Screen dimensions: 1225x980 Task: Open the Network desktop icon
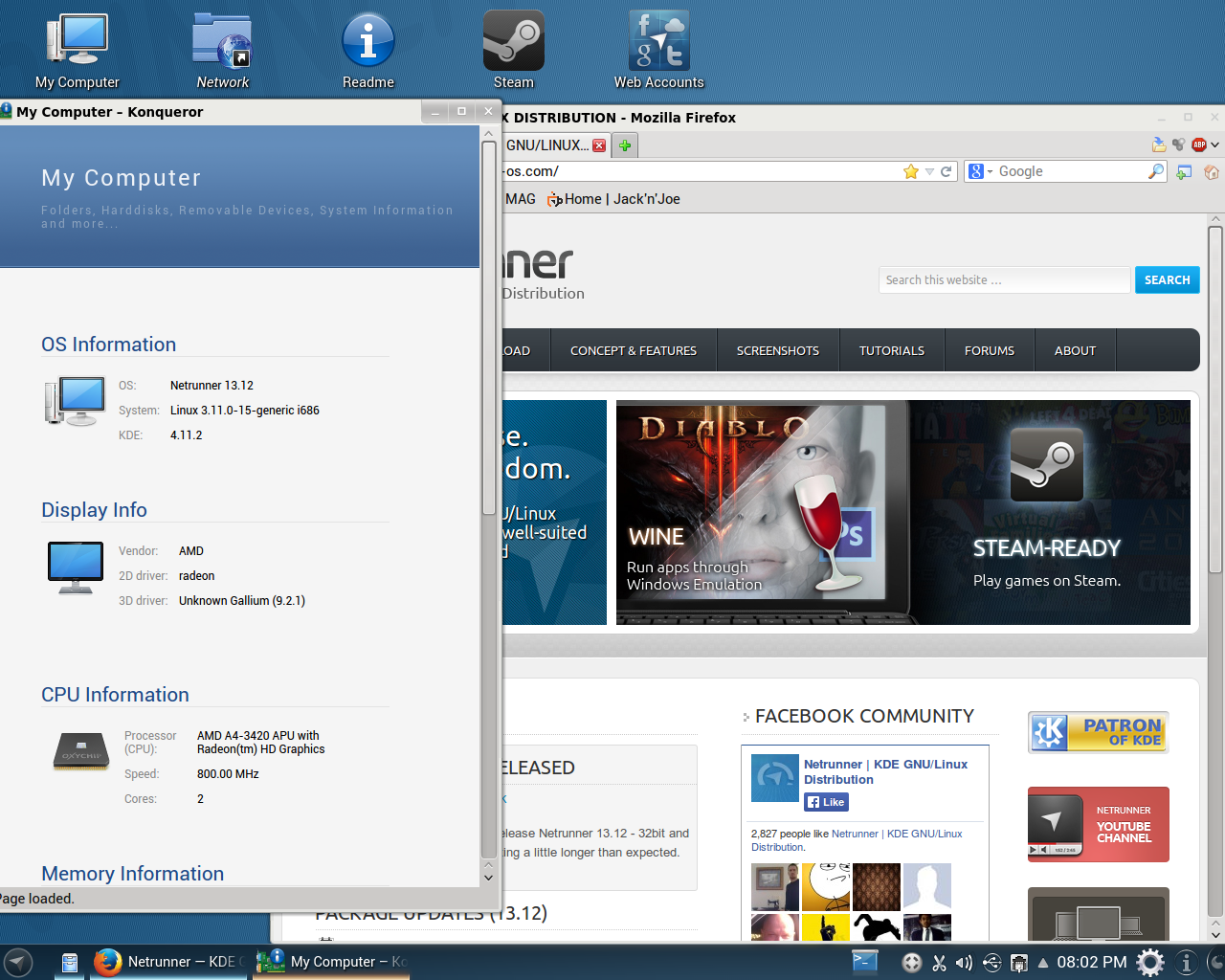pos(222,50)
